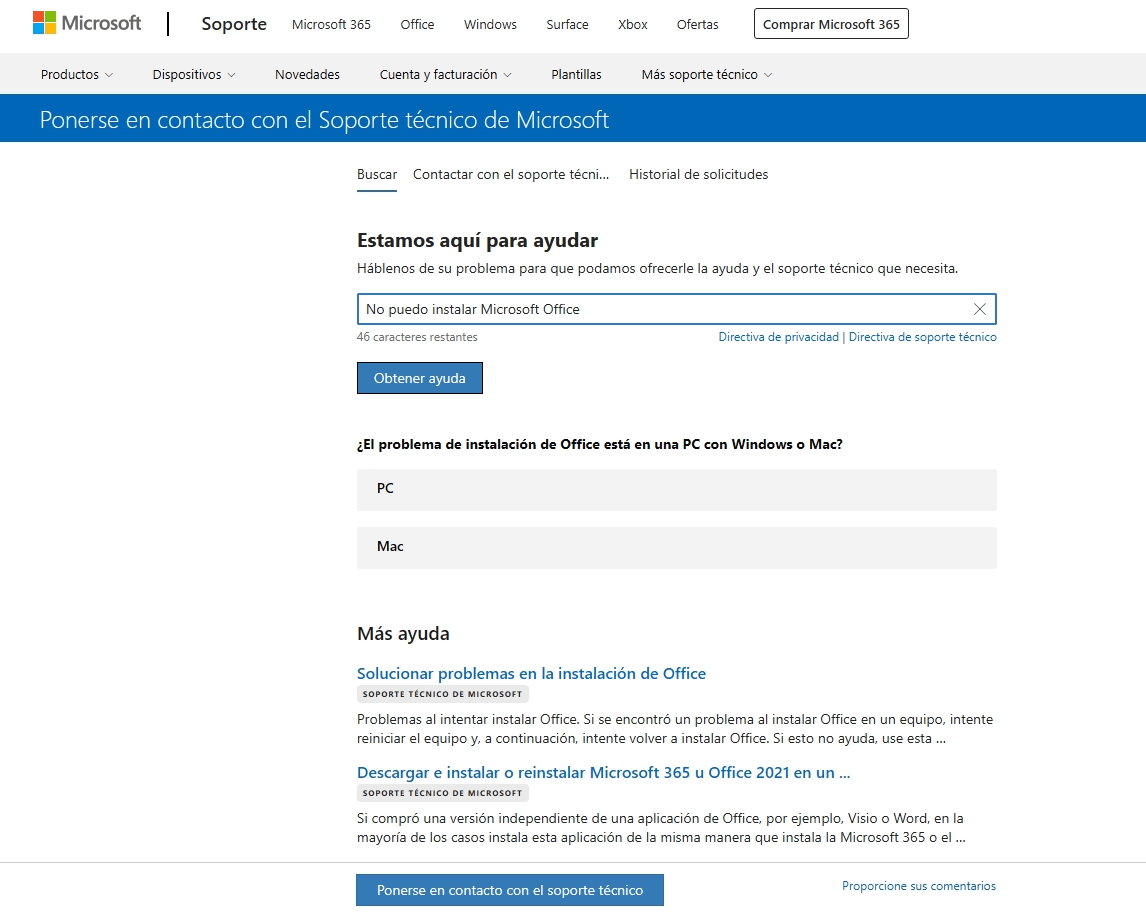Go to Ofertas in top navigation
This screenshot has width=1146, height=912.
pos(697,24)
